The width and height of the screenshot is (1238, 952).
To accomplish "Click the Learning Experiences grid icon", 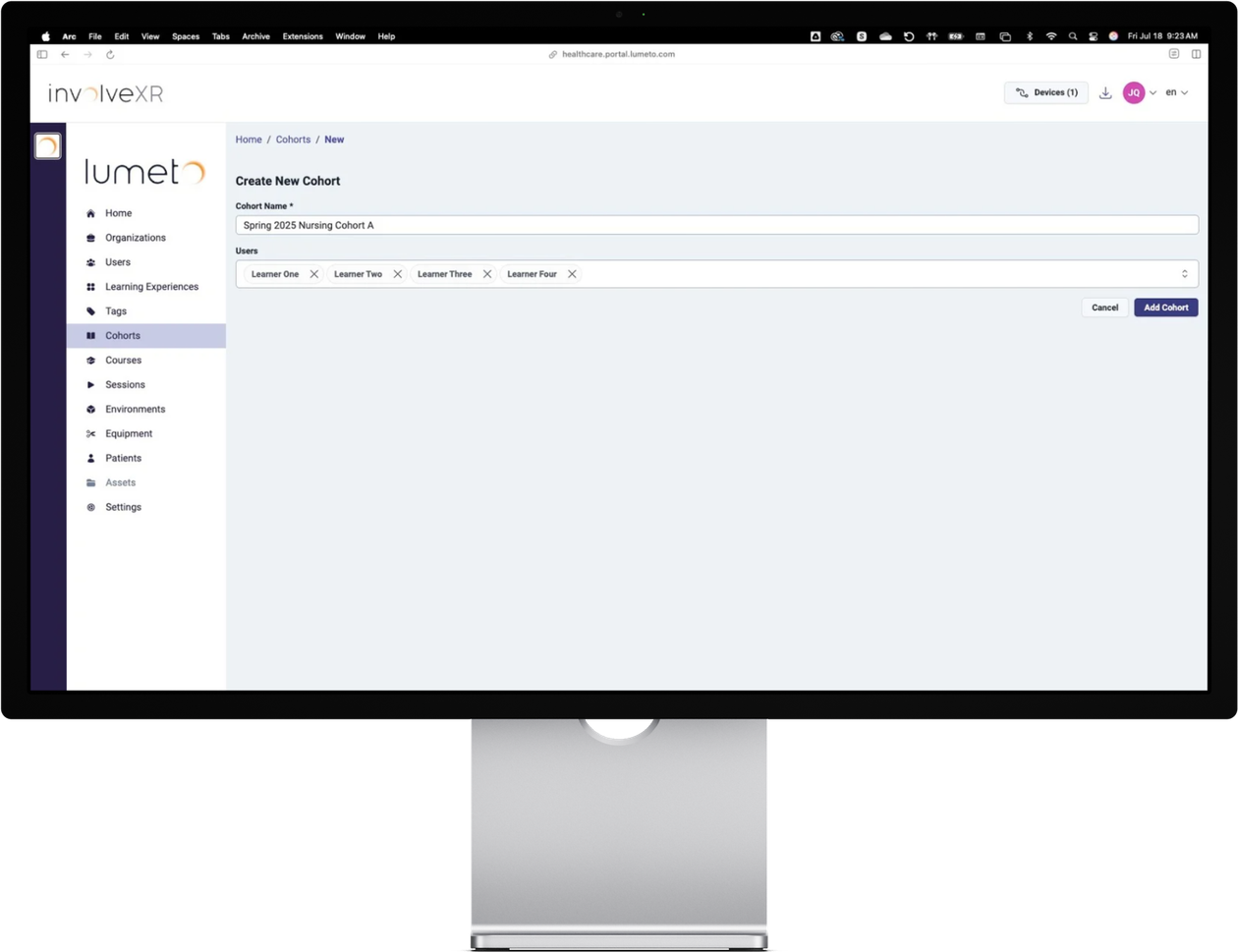I will coord(90,287).
